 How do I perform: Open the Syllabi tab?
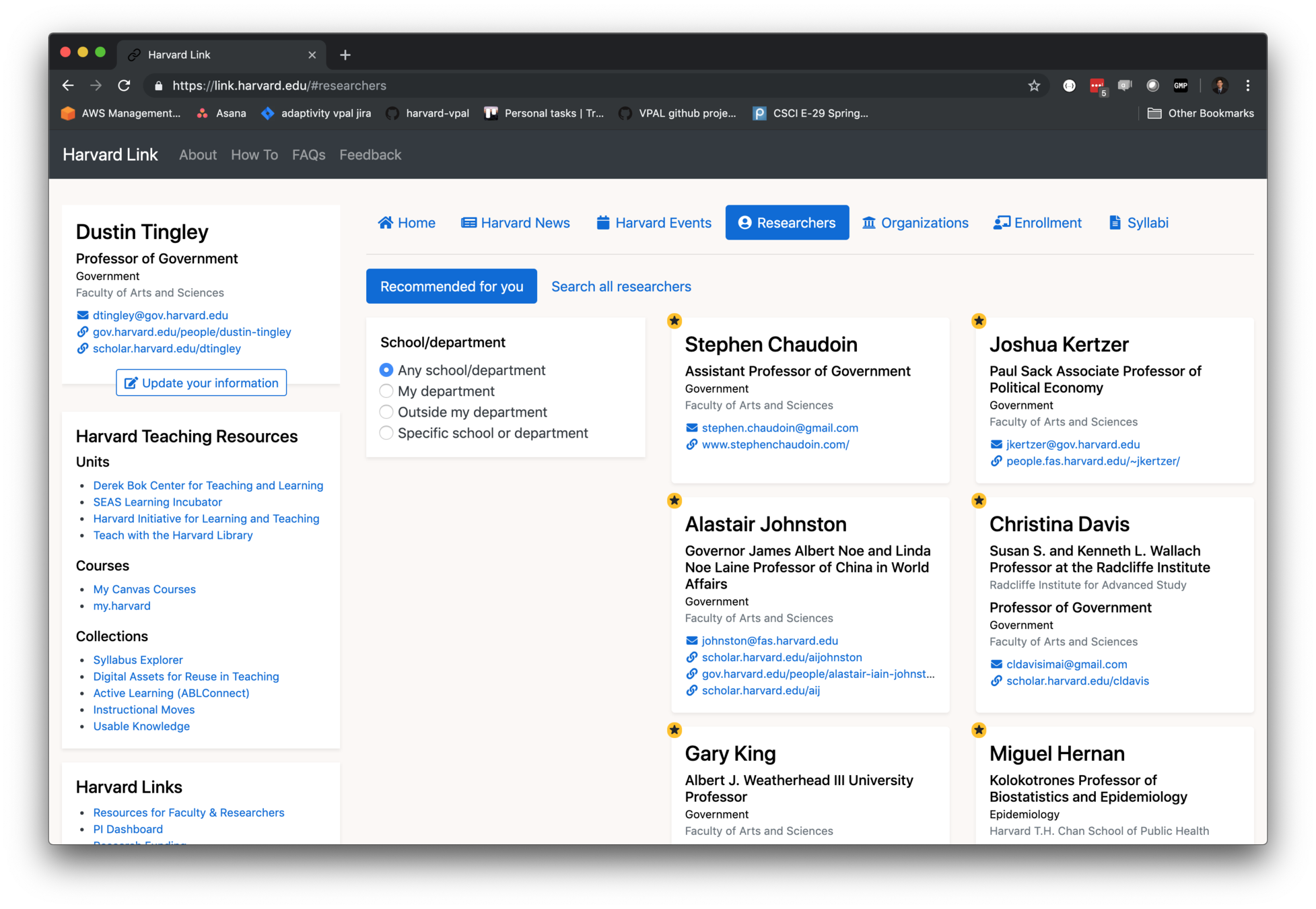click(x=1138, y=223)
